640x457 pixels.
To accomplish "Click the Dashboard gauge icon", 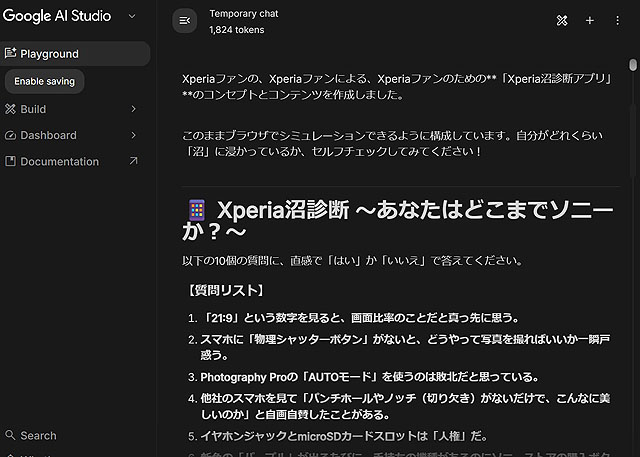I will [x=11, y=135].
